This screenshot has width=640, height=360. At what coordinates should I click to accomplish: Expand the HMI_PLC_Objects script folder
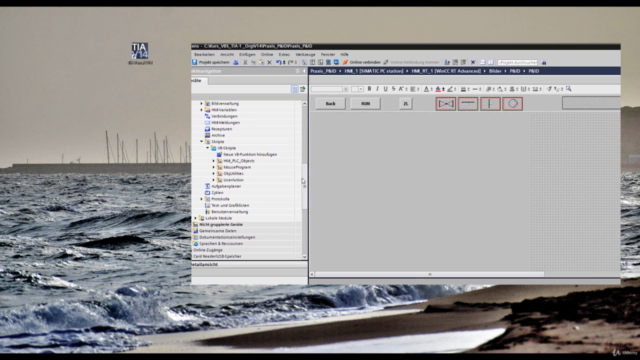[213, 161]
